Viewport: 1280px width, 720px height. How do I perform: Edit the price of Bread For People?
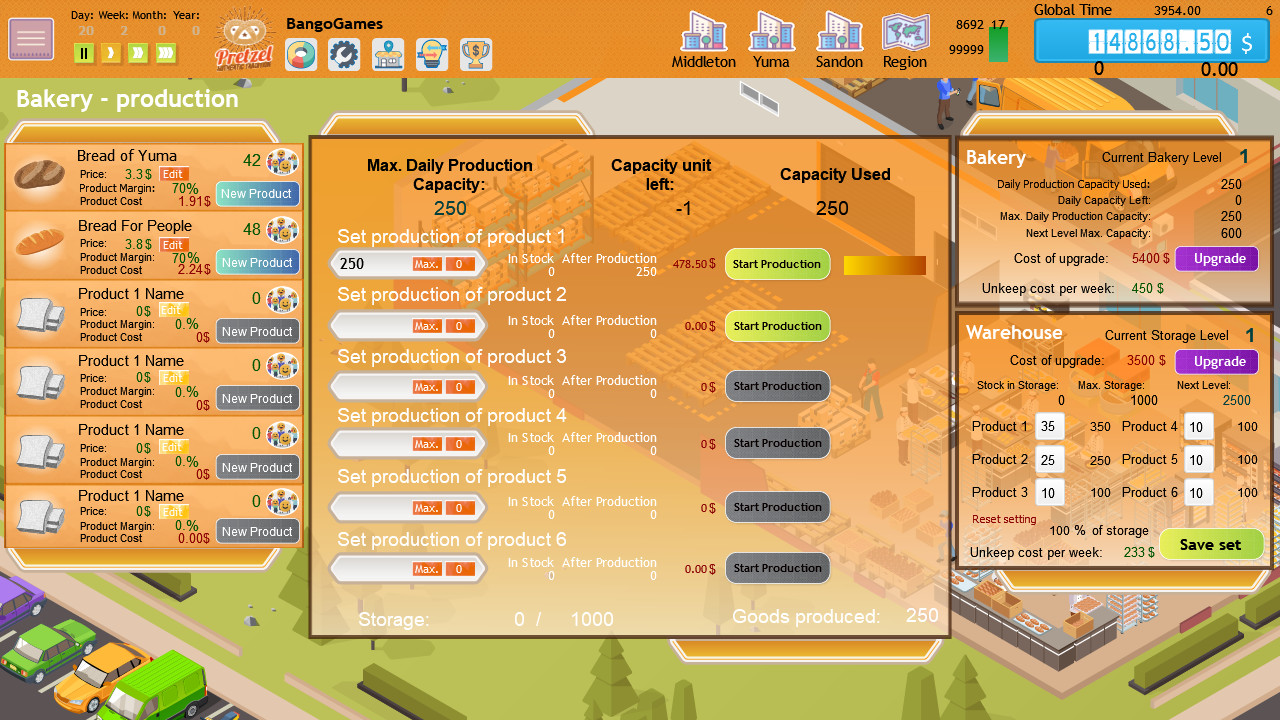click(x=173, y=244)
